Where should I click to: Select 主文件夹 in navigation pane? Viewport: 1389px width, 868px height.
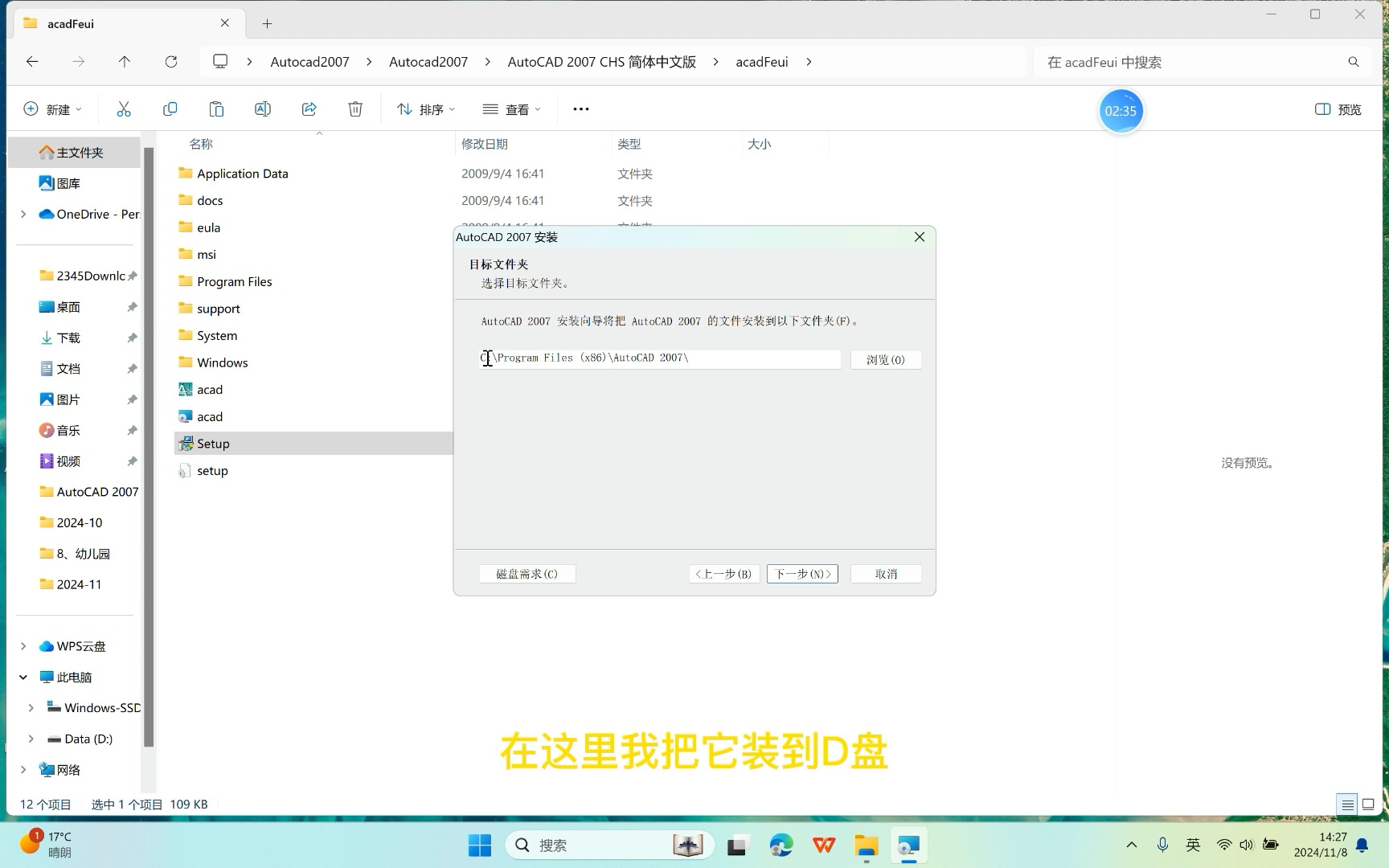pyautogui.click(x=75, y=153)
